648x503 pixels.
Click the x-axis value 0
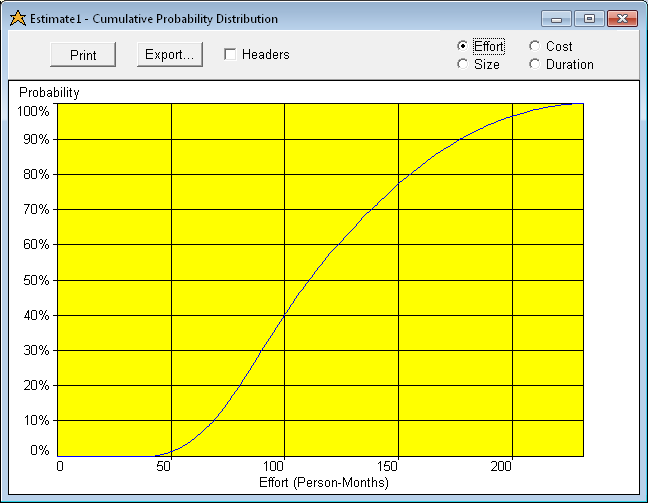point(60,466)
